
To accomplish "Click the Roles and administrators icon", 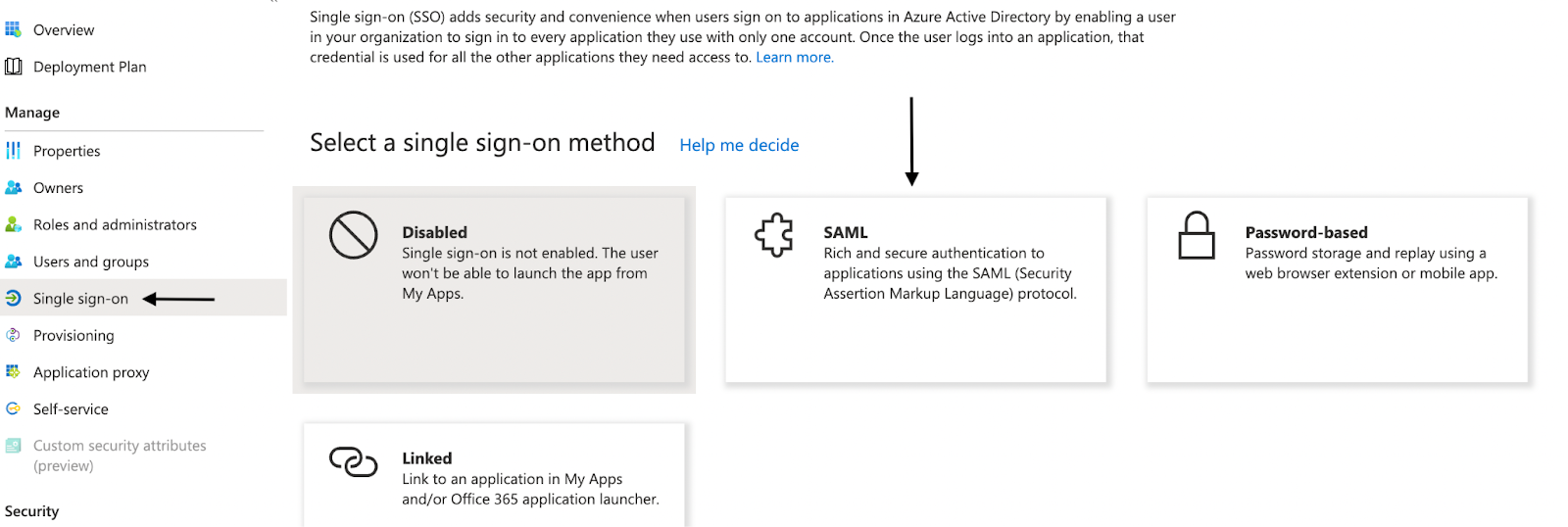I will tap(14, 224).
